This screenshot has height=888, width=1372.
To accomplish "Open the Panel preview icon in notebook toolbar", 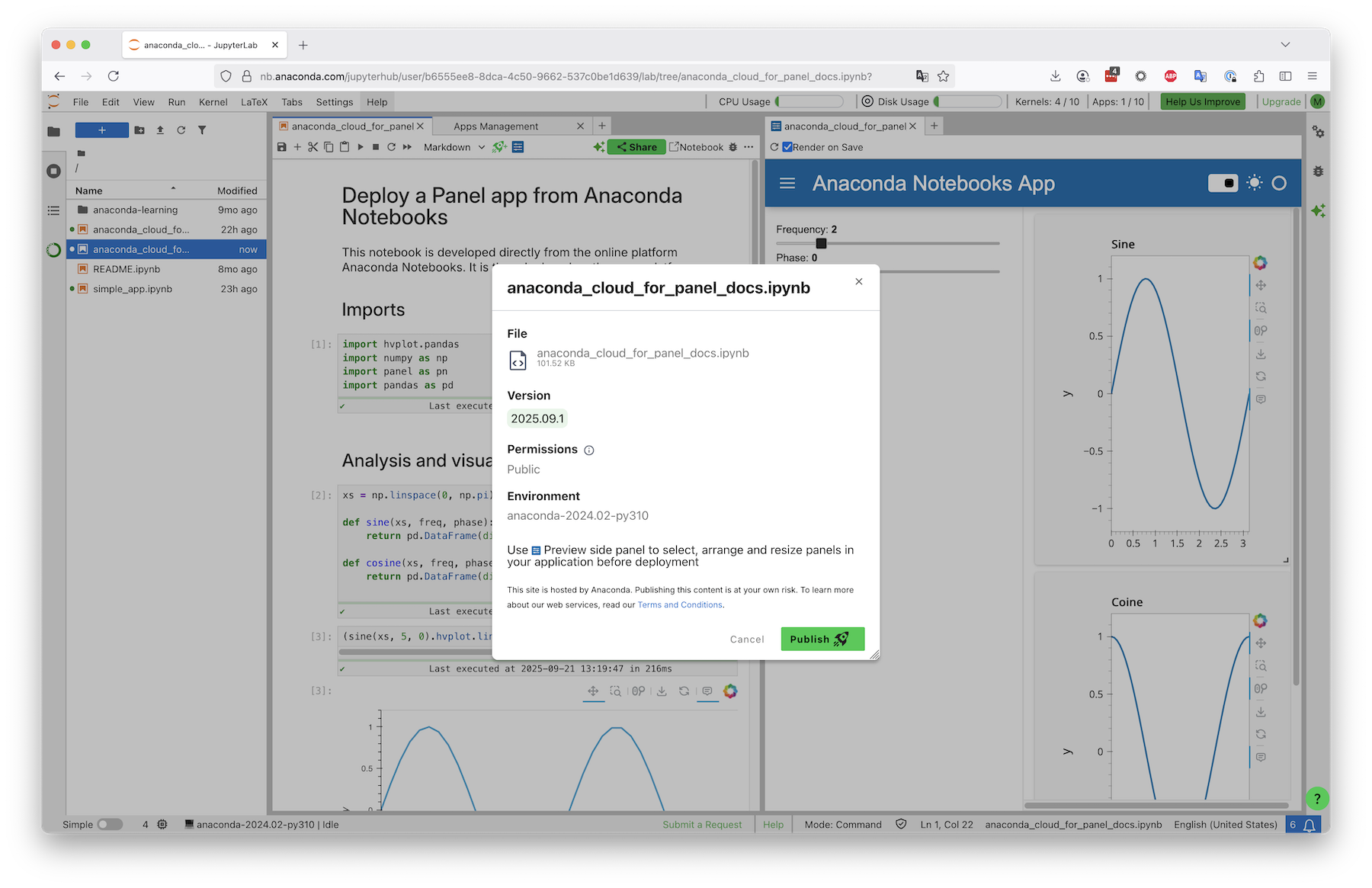I will click(x=518, y=147).
